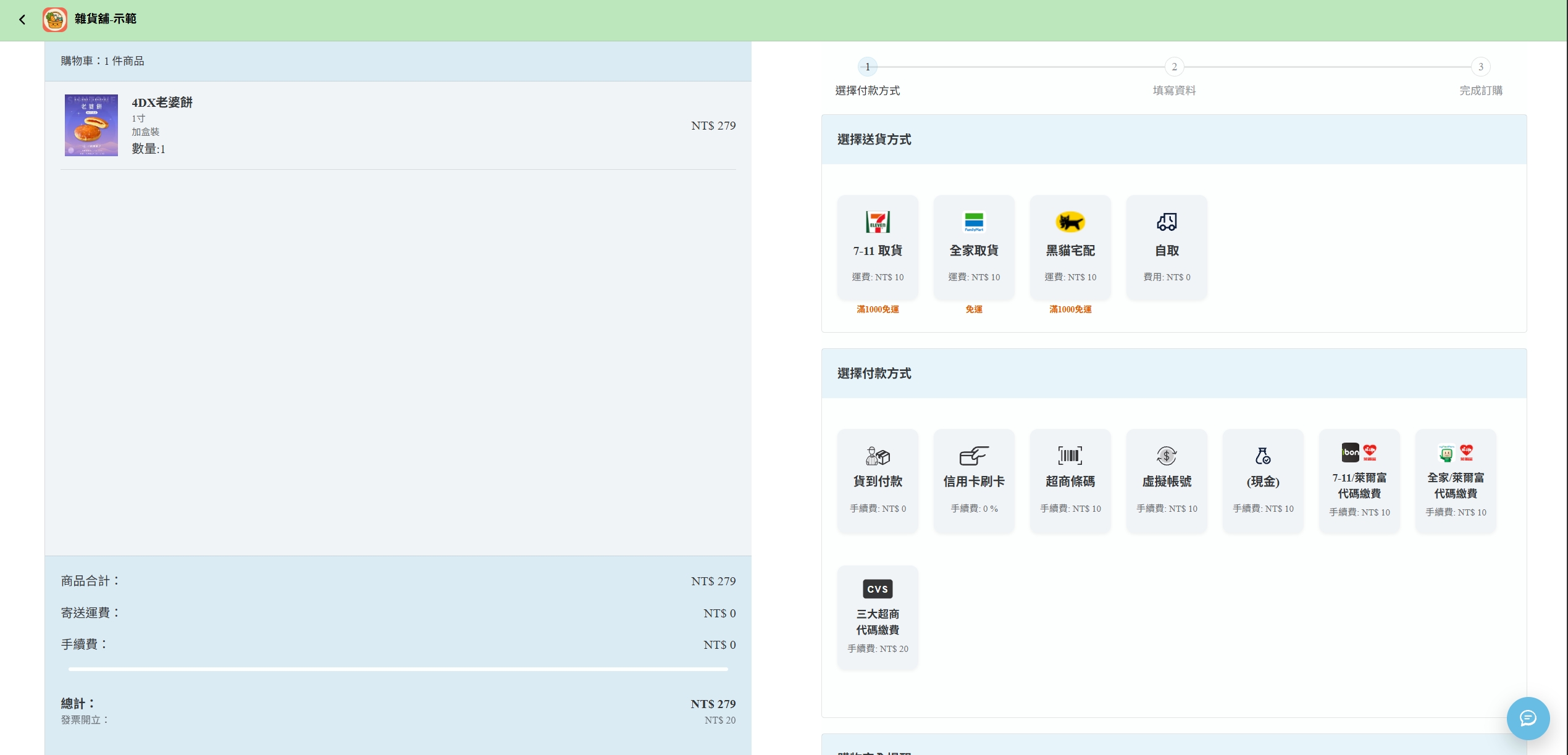
Task: Click the 寄送運費 NT$ 0 value
Action: click(x=719, y=613)
